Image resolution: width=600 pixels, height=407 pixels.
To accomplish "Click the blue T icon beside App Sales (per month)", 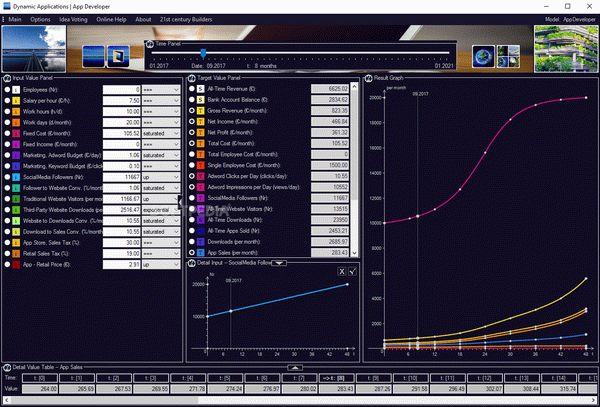I will pos(201,252).
